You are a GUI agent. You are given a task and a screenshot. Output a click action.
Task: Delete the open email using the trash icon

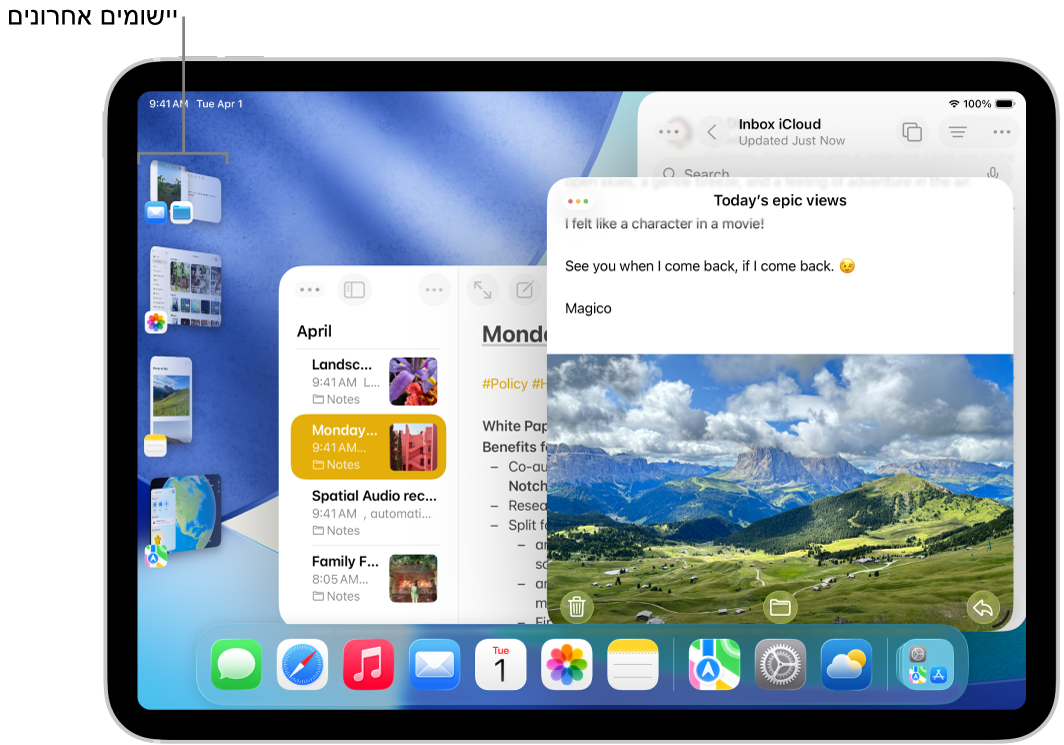pyautogui.click(x=576, y=607)
